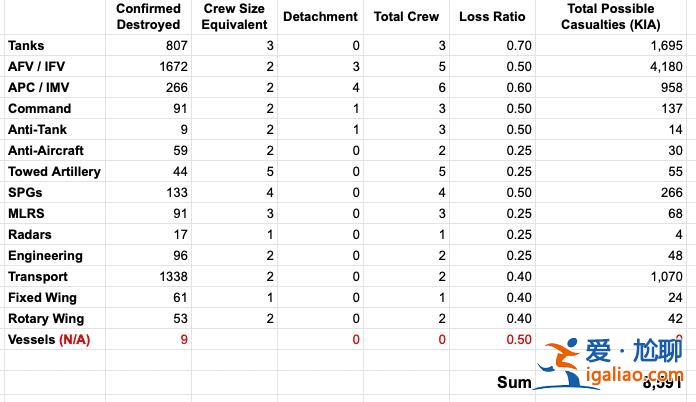Select the Confirmed Destroyed column header
Screen dimensions: 696x402
click(148, 17)
